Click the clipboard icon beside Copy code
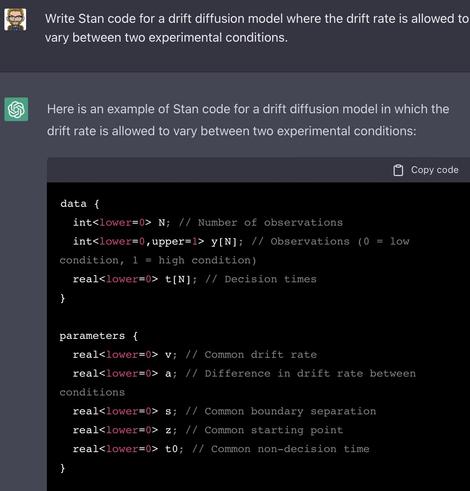The height and width of the screenshot is (491, 470). point(398,170)
